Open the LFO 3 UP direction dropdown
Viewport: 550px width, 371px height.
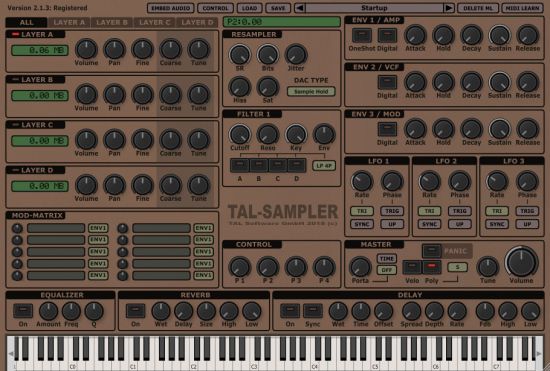[x=527, y=224]
